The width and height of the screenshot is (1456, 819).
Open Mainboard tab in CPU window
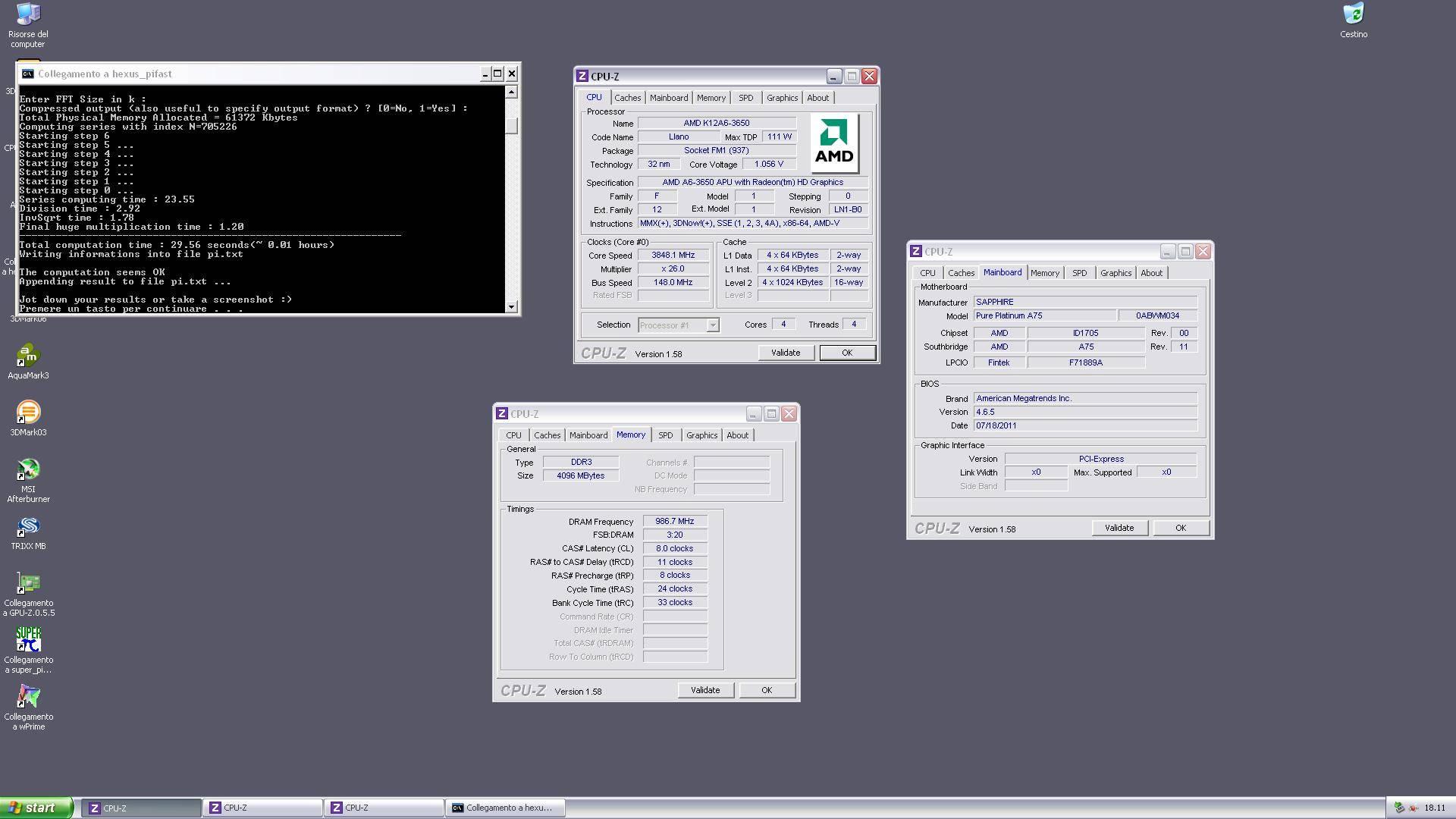coord(669,98)
